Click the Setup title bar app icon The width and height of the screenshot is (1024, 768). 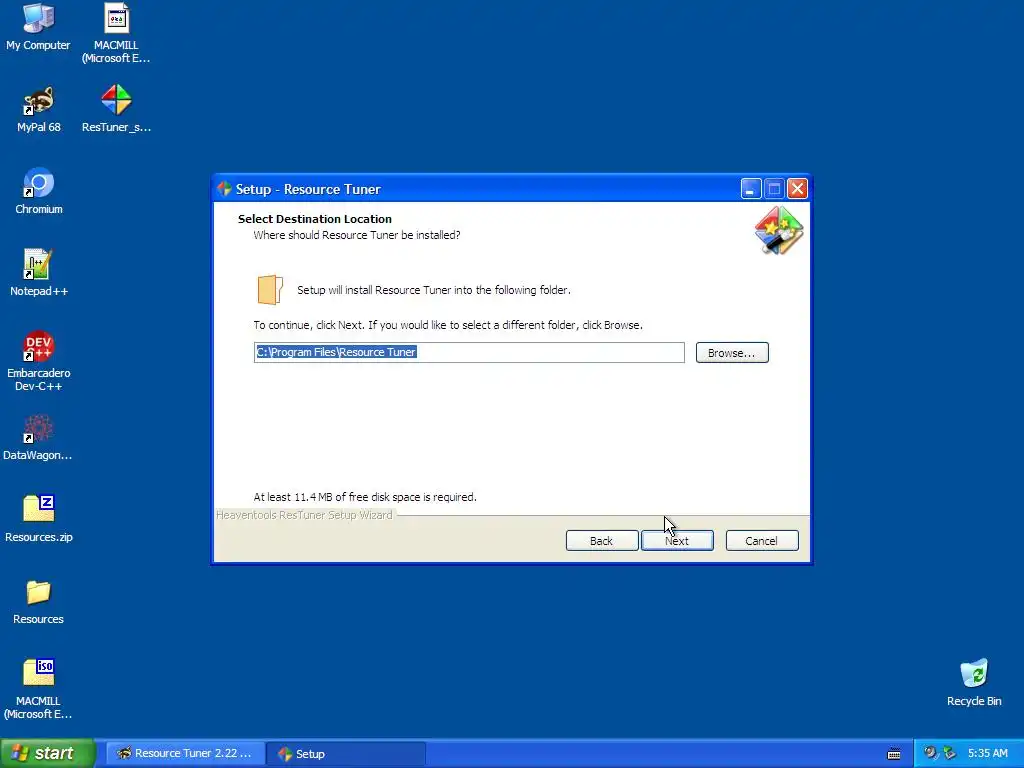[x=225, y=189]
